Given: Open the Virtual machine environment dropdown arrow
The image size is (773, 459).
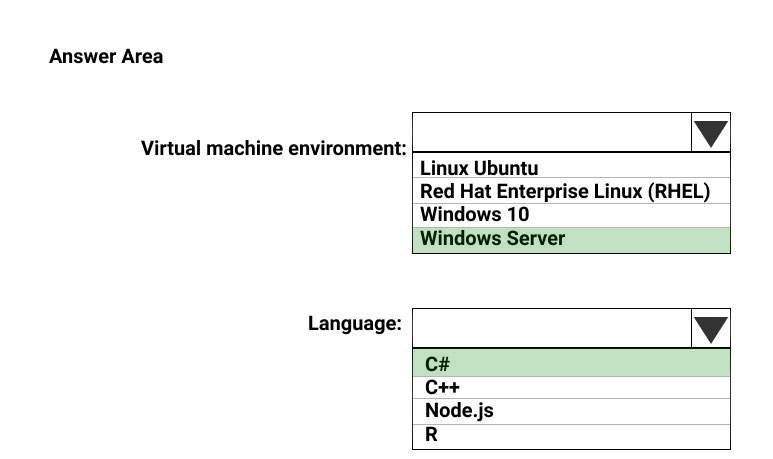Looking at the screenshot, I should click(711, 133).
